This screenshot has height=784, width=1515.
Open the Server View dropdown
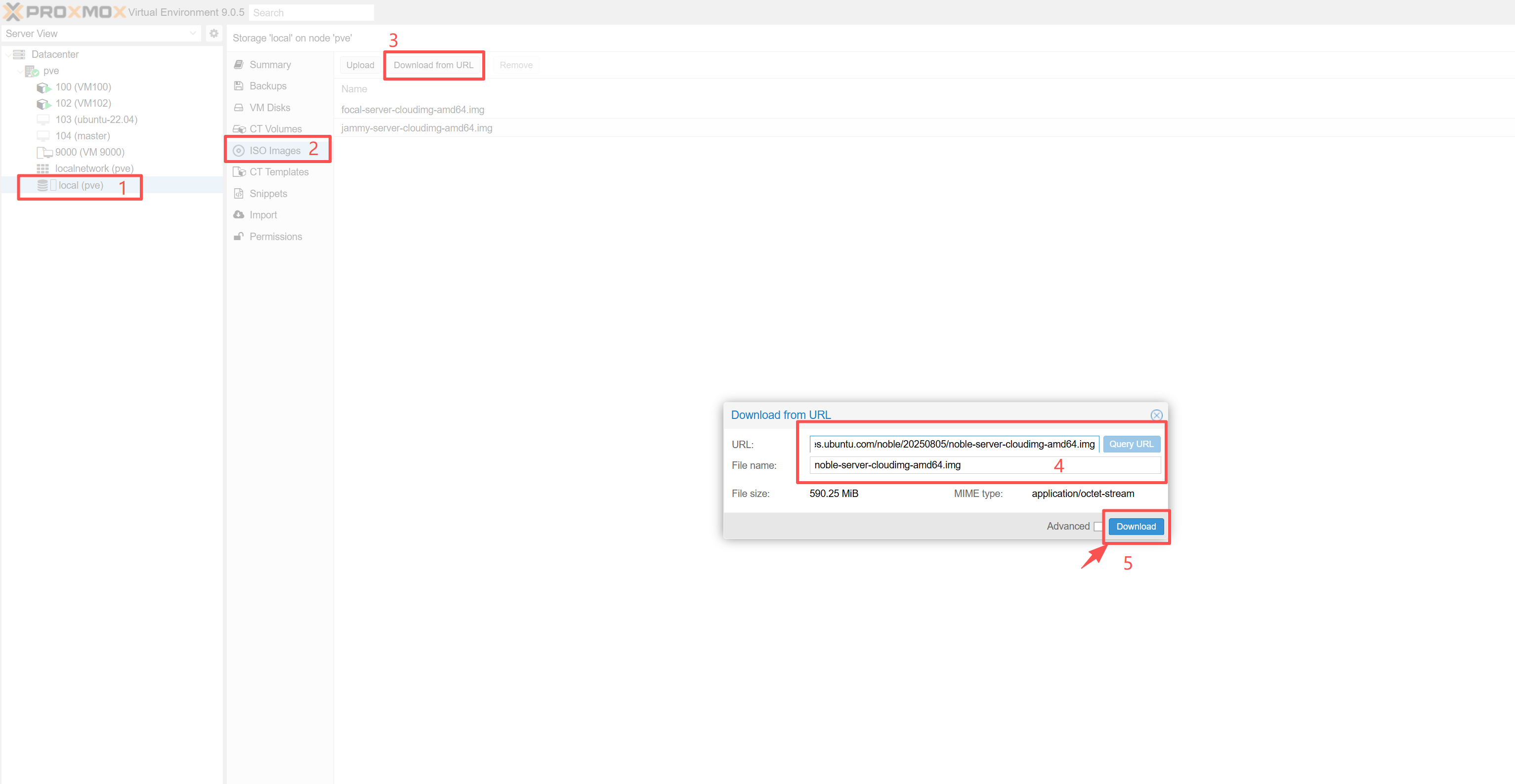coord(193,34)
